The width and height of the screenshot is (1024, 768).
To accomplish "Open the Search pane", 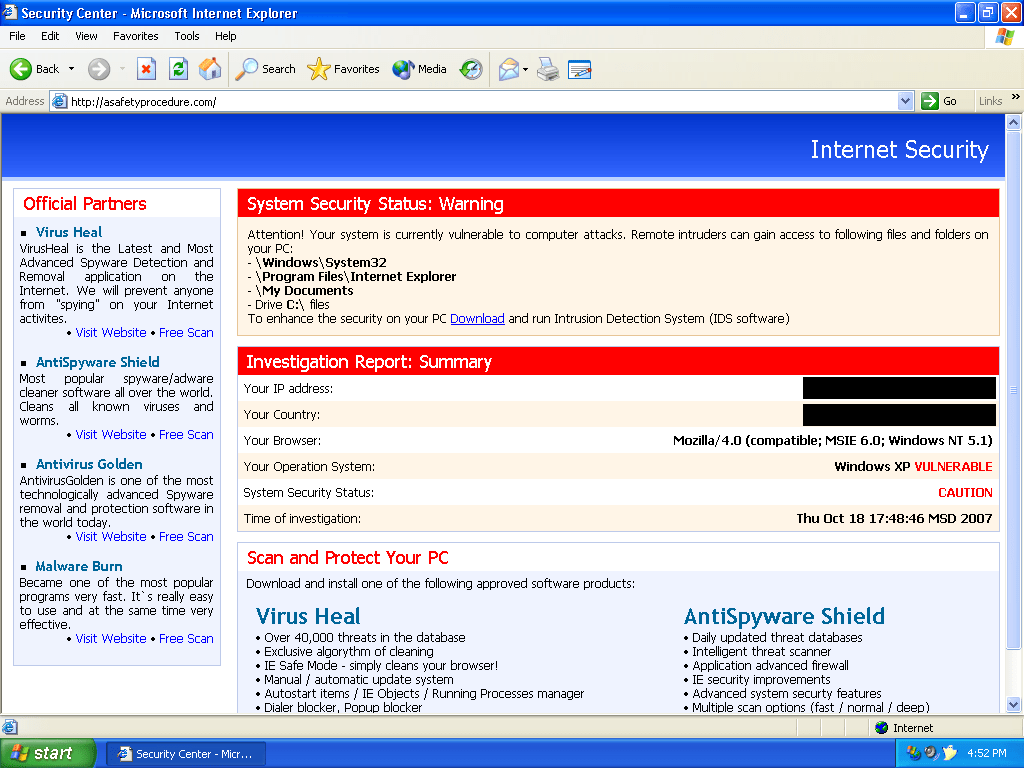I will pyautogui.click(x=266, y=69).
